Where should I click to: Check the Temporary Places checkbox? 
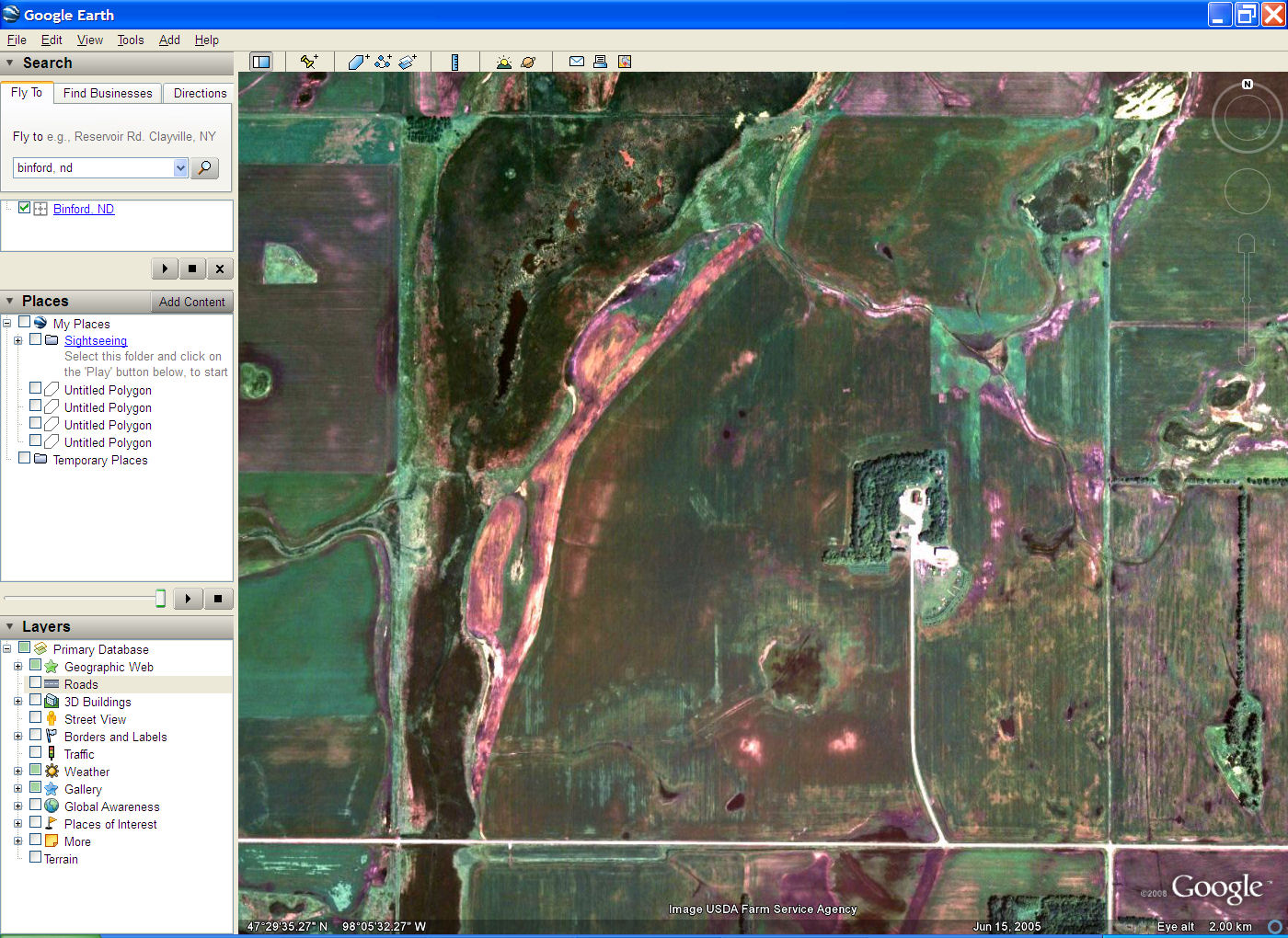click(24, 458)
